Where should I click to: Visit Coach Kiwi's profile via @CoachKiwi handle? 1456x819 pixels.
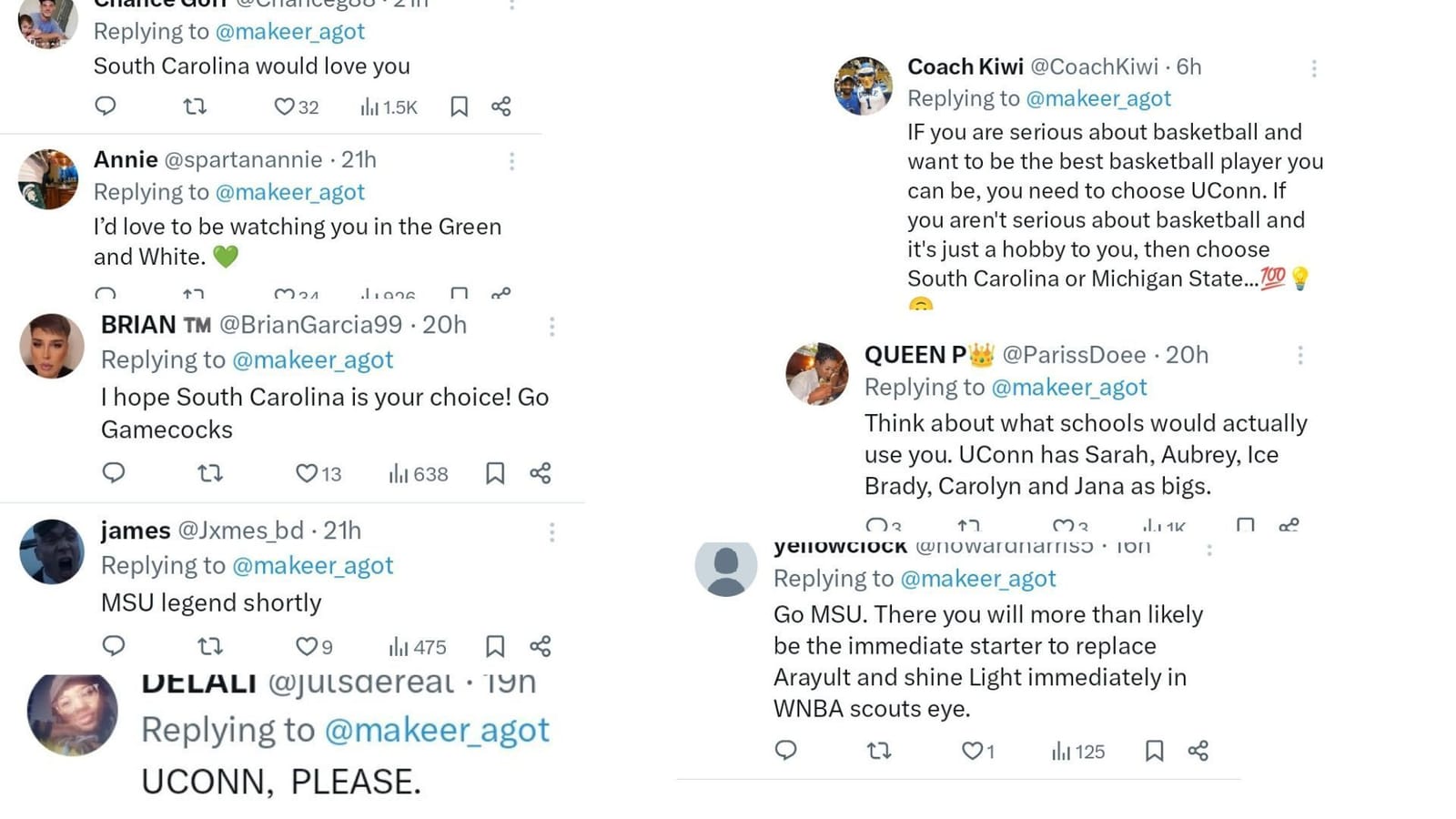(x=1095, y=66)
